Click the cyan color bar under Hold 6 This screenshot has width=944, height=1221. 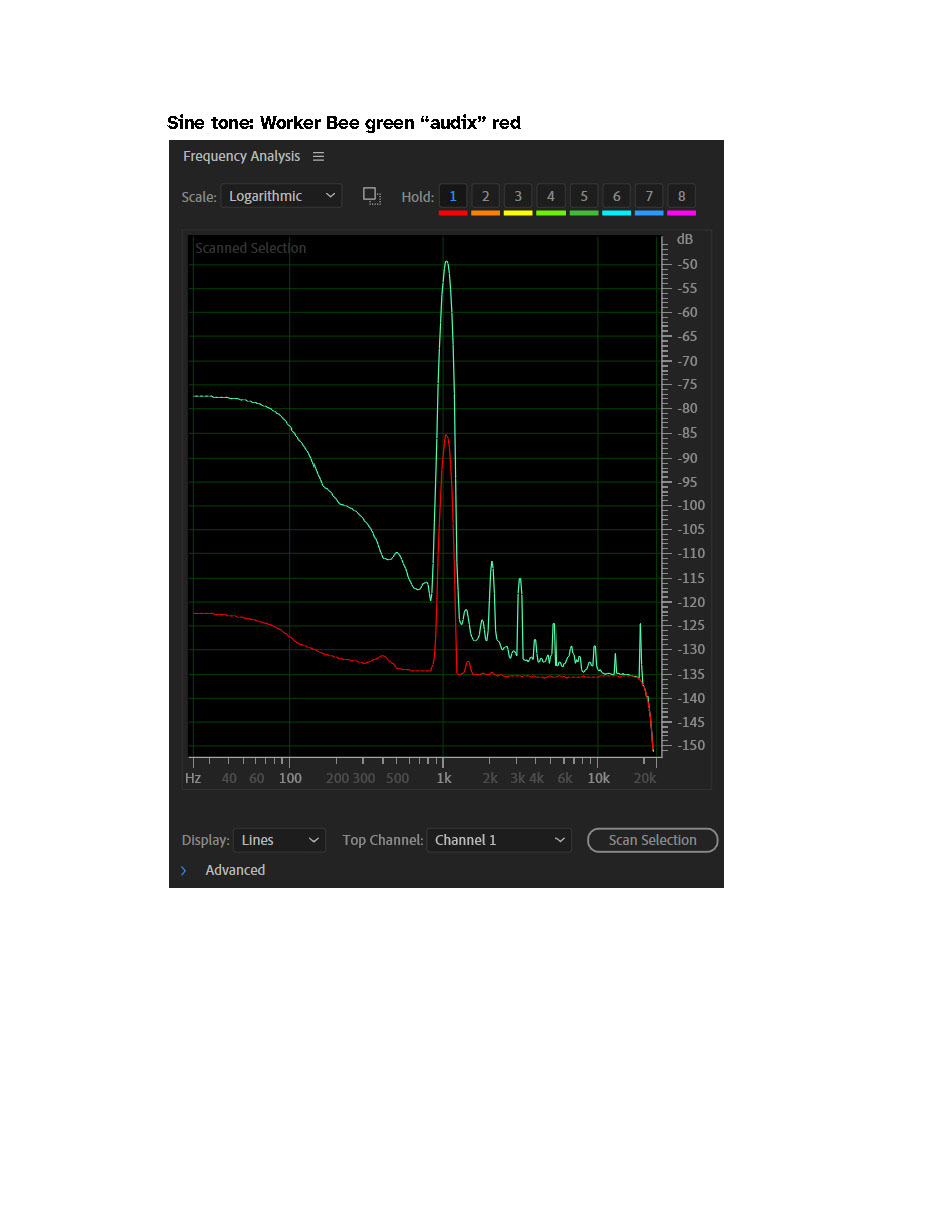pyautogui.click(x=616, y=213)
